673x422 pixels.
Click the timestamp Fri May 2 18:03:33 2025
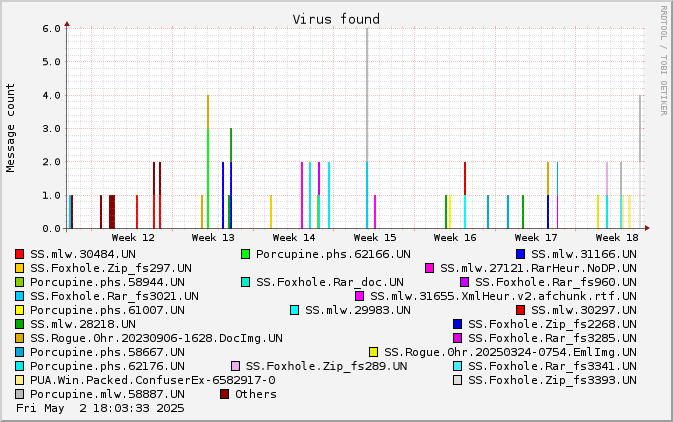[x=100, y=408]
